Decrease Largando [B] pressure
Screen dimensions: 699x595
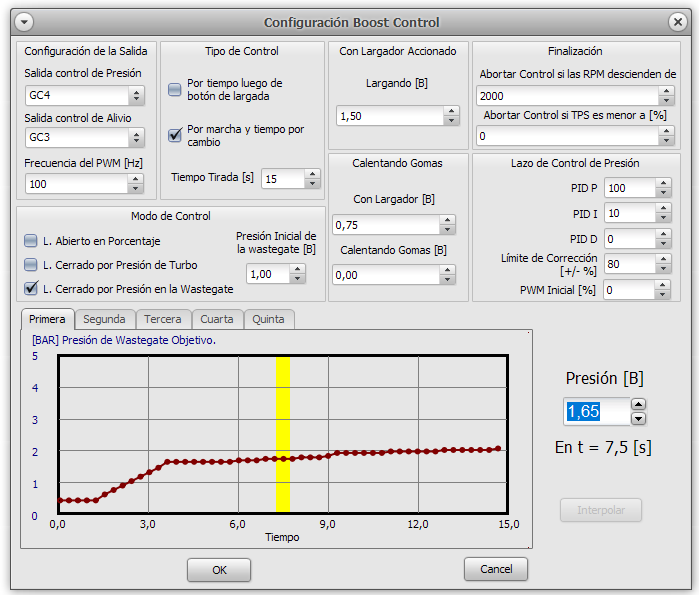pyautogui.click(x=451, y=121)
